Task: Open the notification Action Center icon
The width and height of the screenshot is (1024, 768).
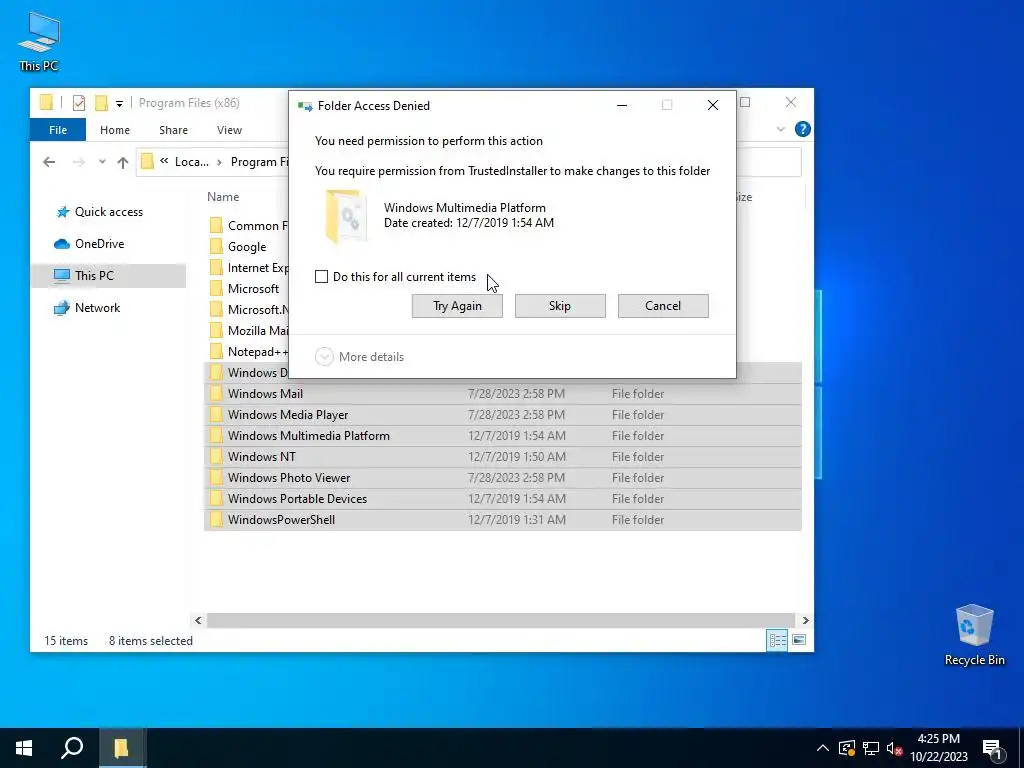Action: pyautogui.click(x=992, y=748)
